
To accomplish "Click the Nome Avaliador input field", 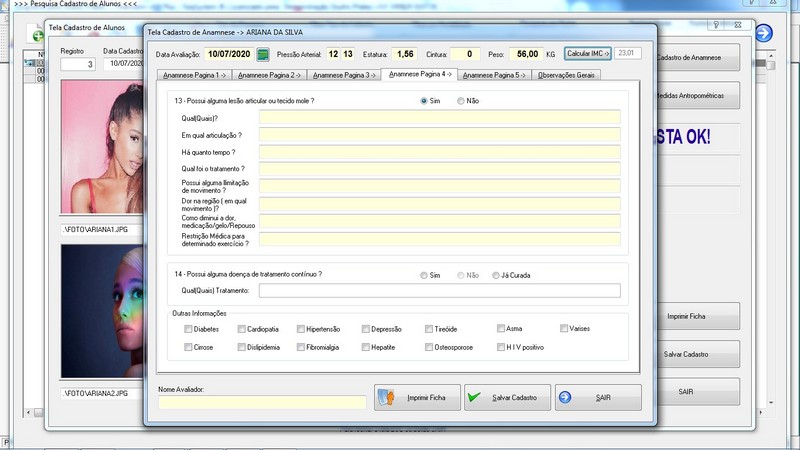I will tap(262, 402).
